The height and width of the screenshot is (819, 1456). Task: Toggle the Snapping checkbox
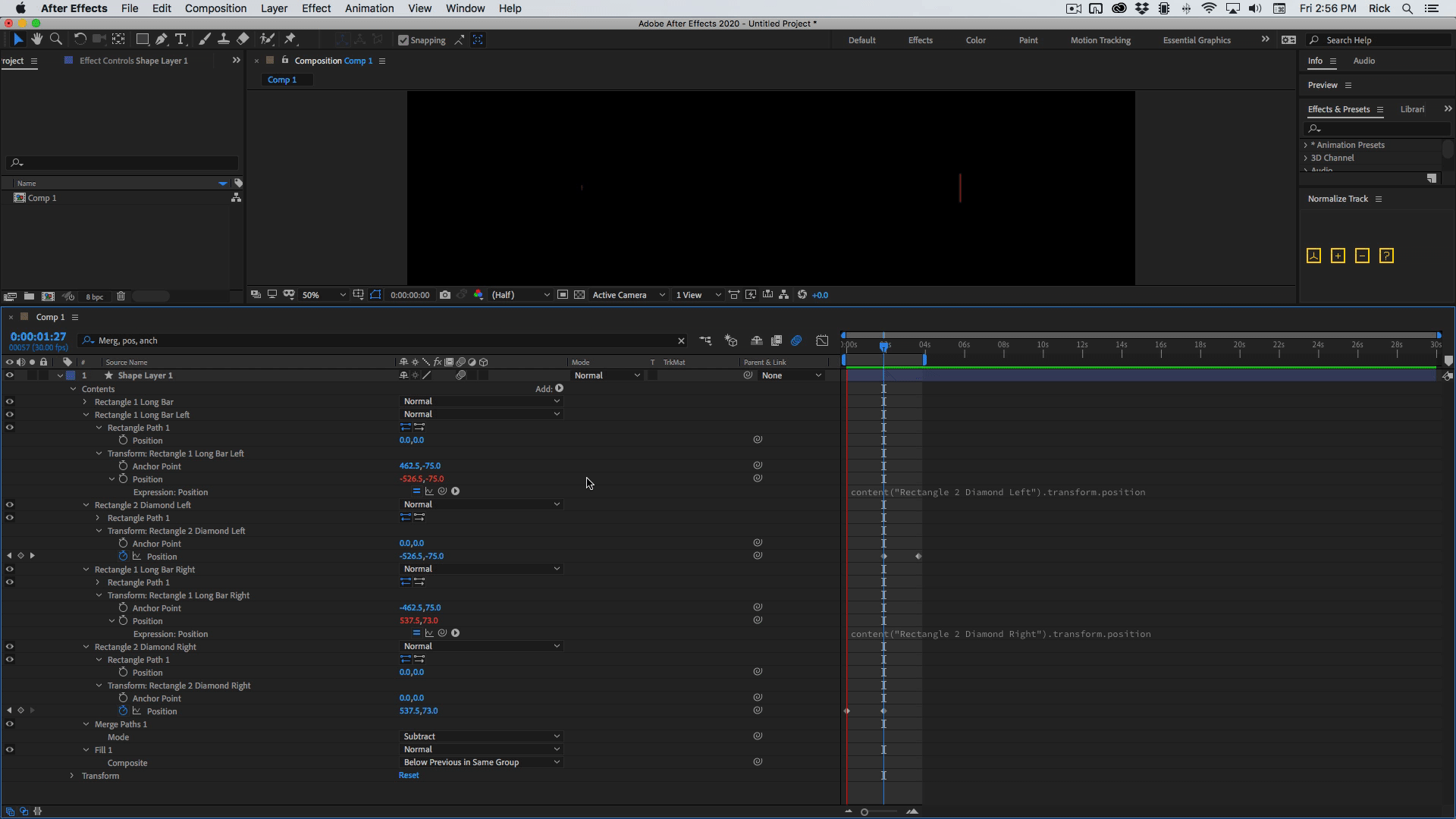403,40
